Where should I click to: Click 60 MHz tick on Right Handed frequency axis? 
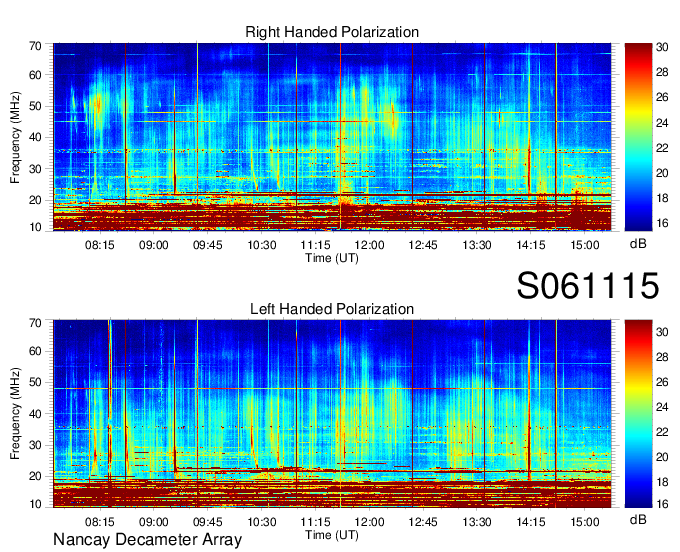(x=35, y=75)
